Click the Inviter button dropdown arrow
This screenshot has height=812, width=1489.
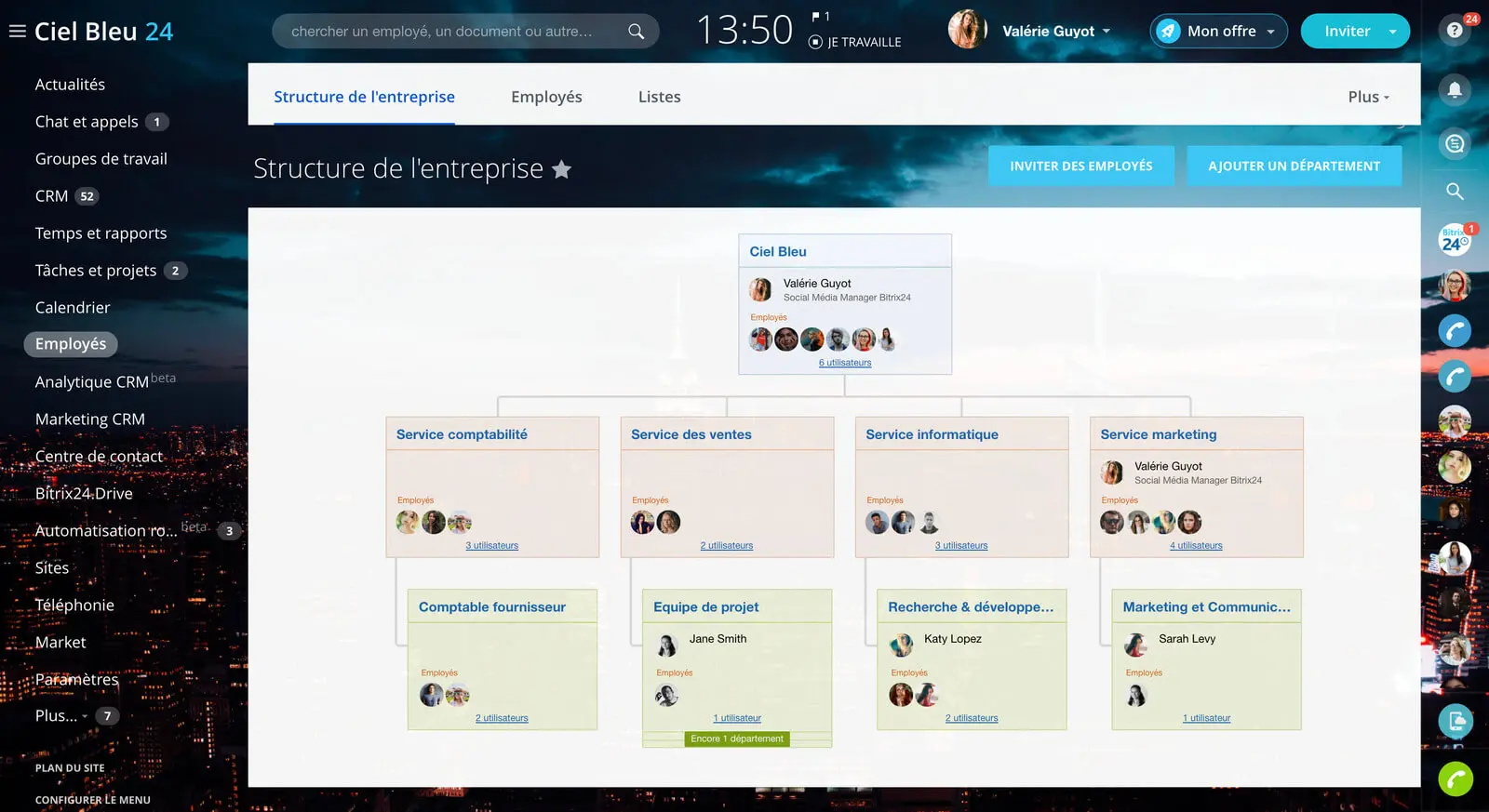pyautogui.click(x=1392, y=32)
